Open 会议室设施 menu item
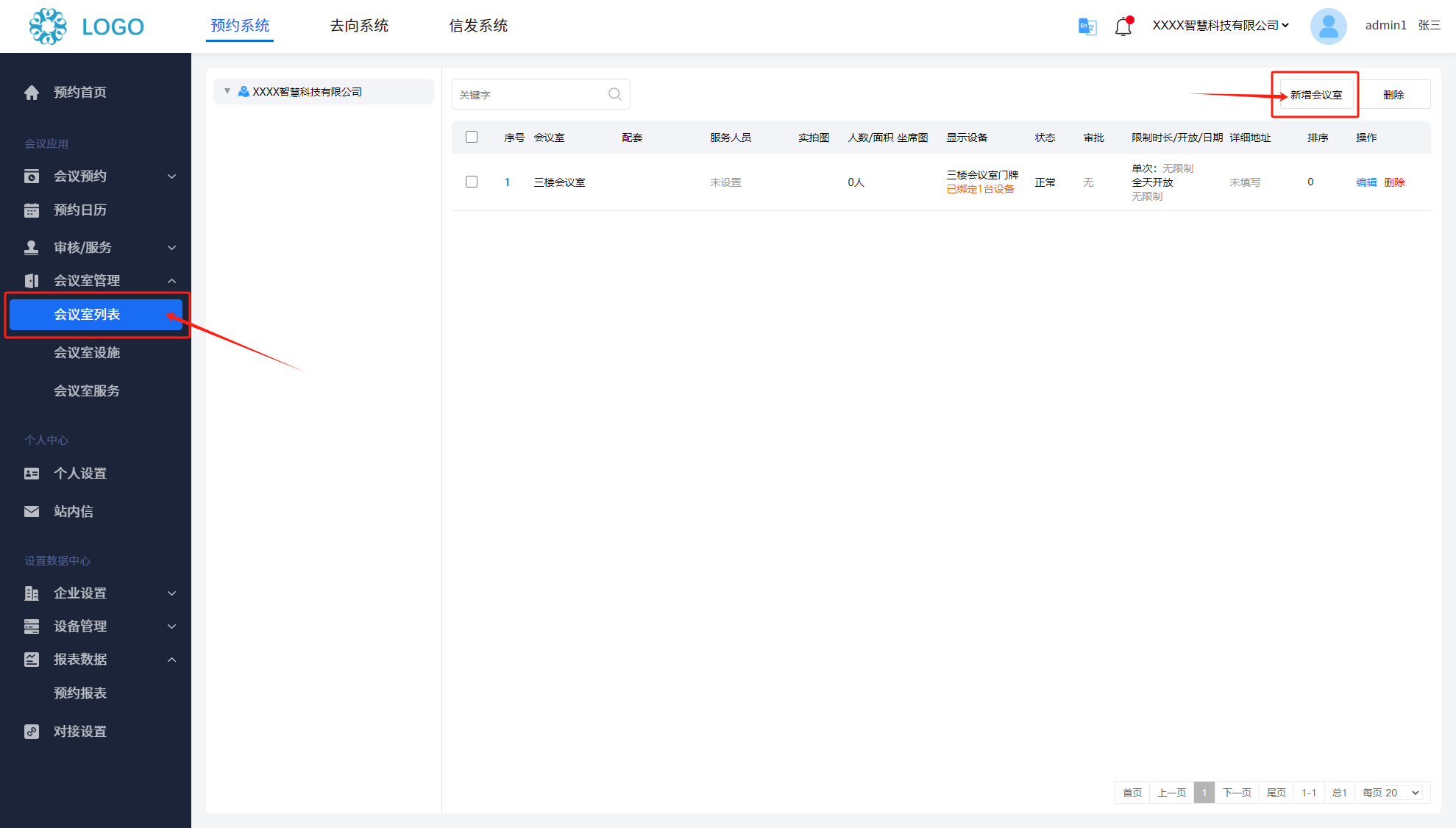 (87, 353)
